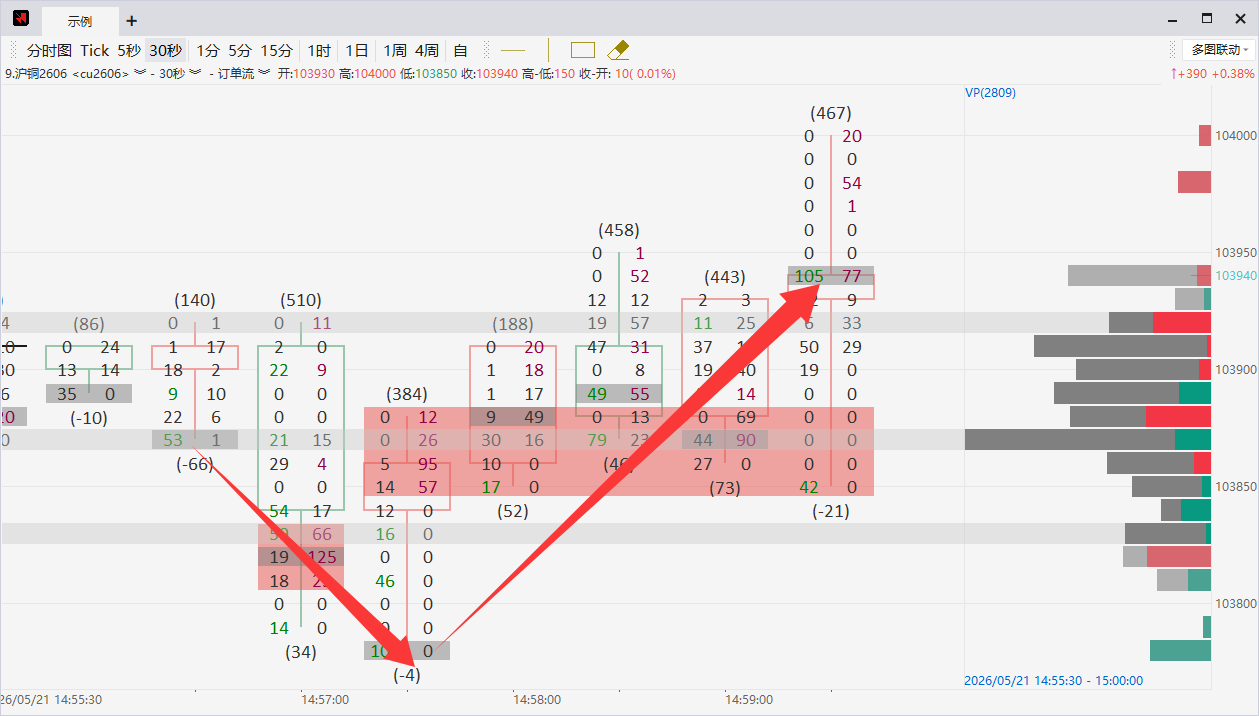The width and height of the screenshot is (1259, 716).
Task: Click the 高:104000 high price value
Action: 368,74
